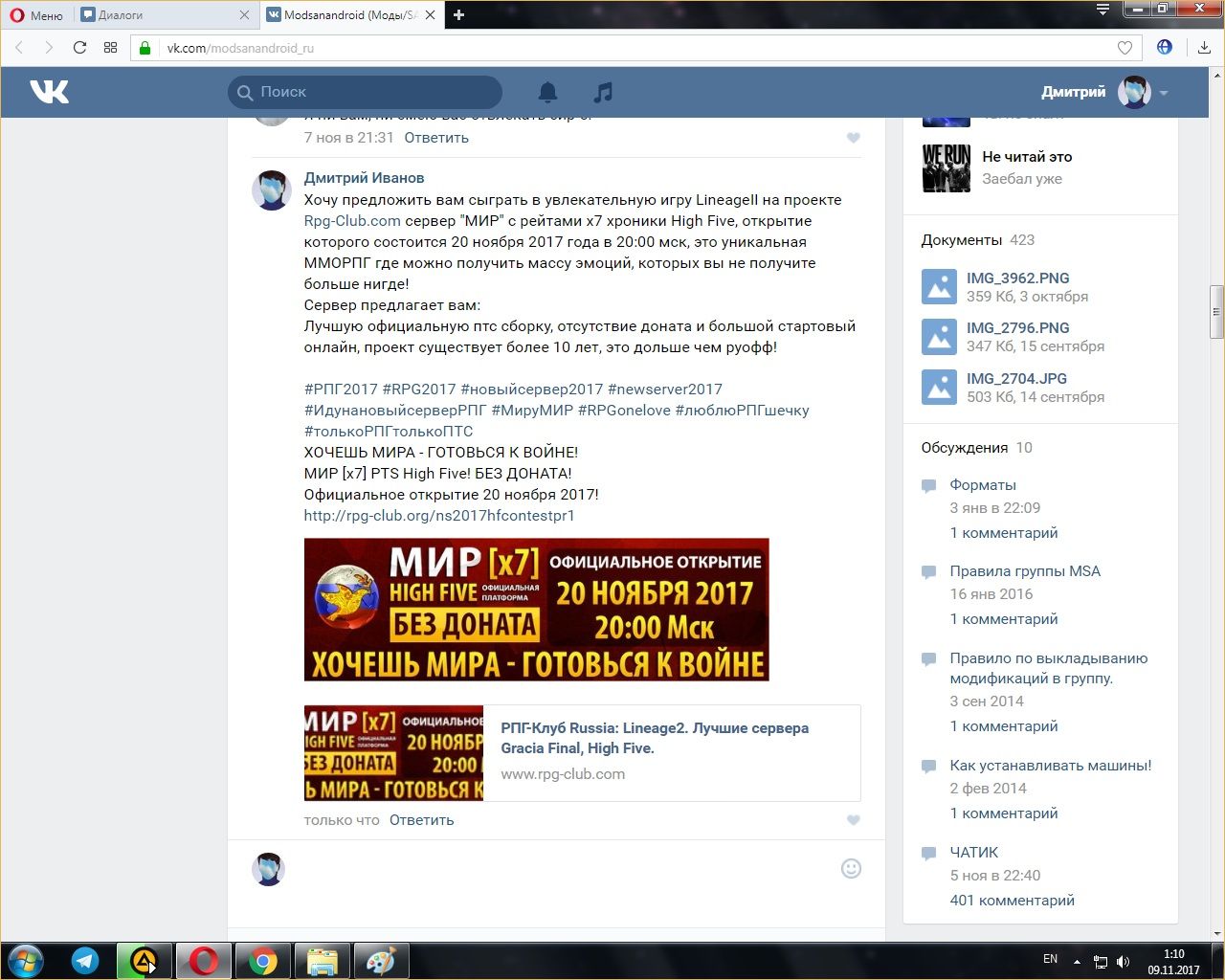Click the #толькоРПГтолькоПТС hashtag
Image resolution: width=1225 pixels, height=980 pixels.
pyautogui.click(x=389, y=432)
